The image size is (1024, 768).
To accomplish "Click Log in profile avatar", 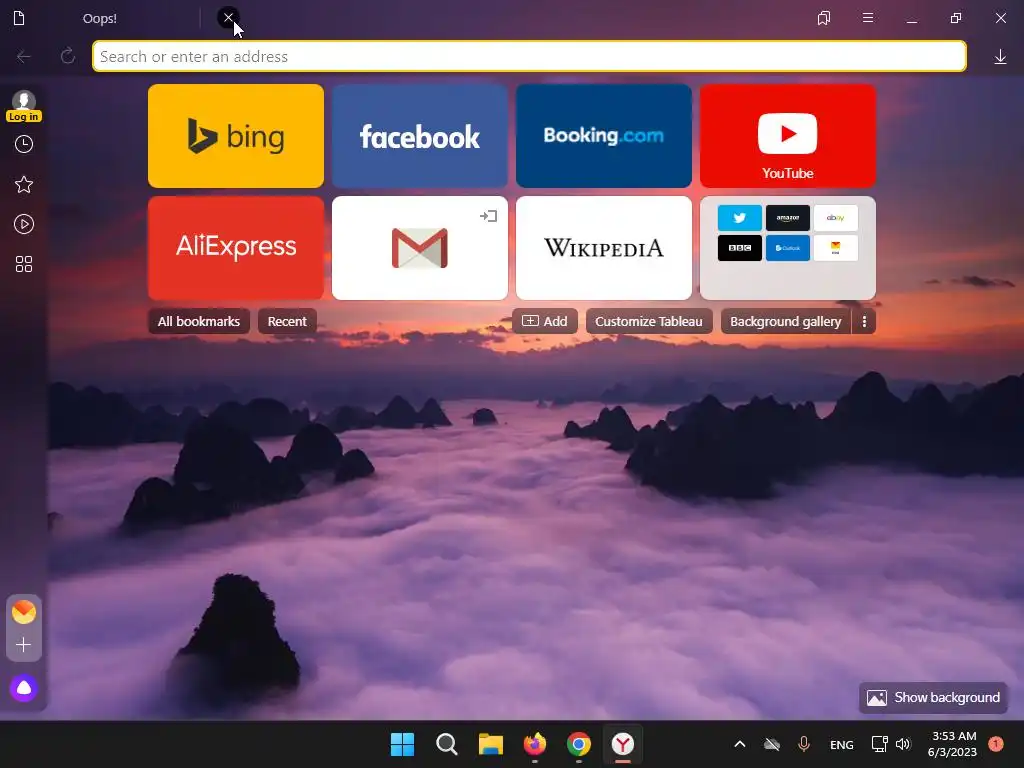I will (24, 106).
